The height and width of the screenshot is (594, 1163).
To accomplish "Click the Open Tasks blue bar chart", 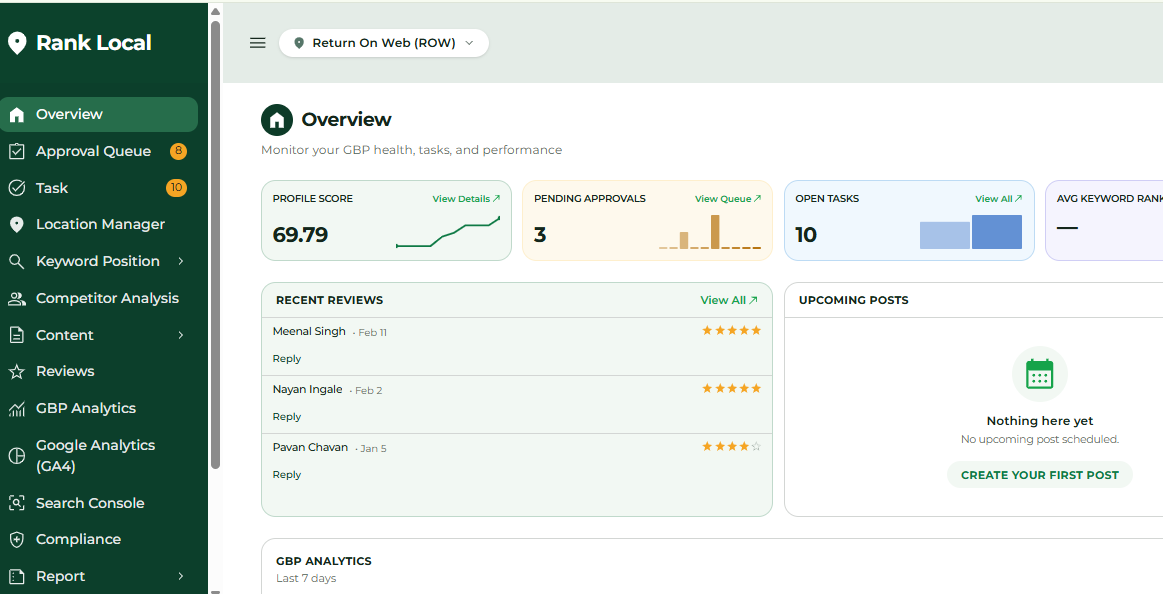I will pos(971,232).
